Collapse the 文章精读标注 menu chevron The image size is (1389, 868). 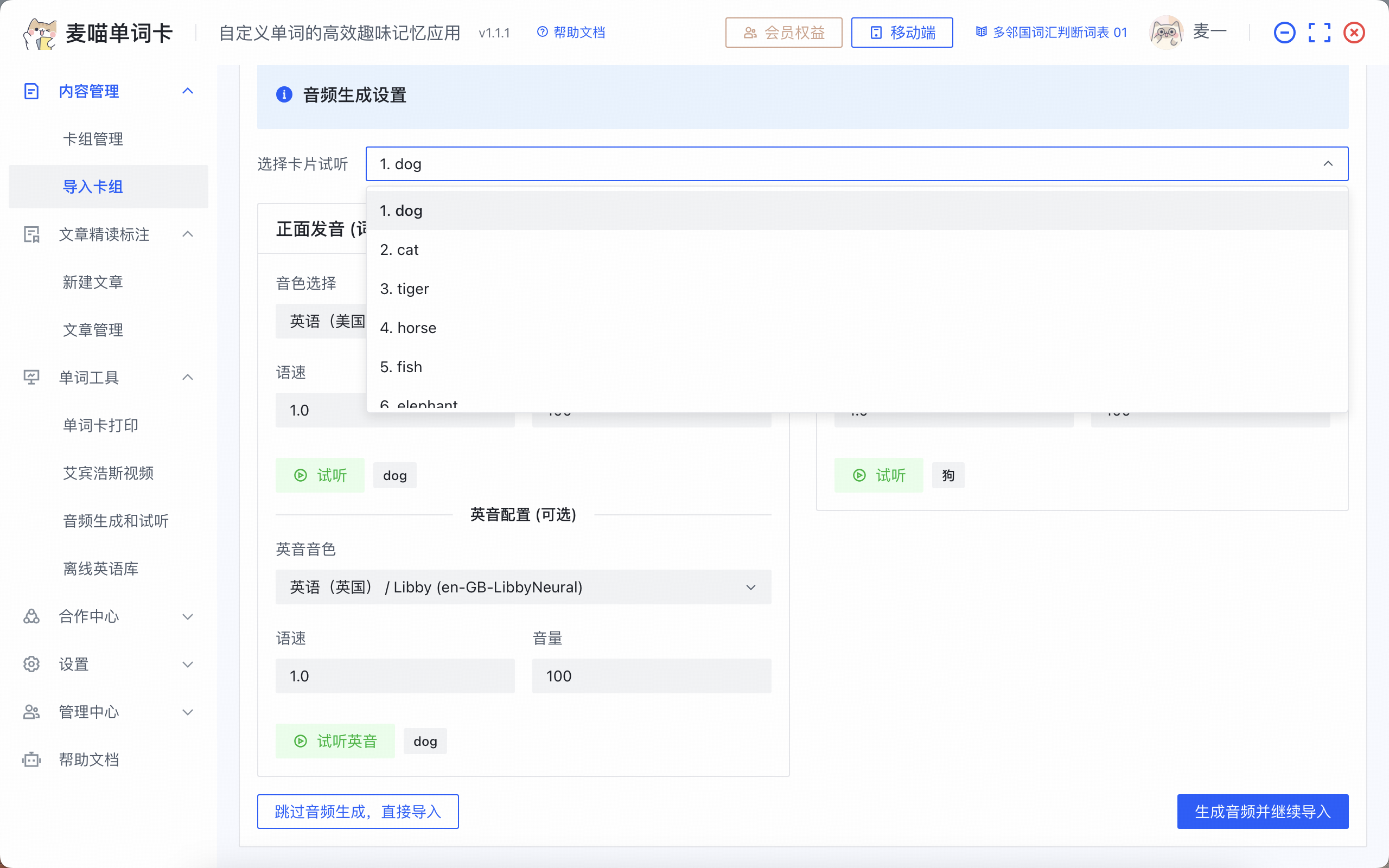[x=188, y=234]
